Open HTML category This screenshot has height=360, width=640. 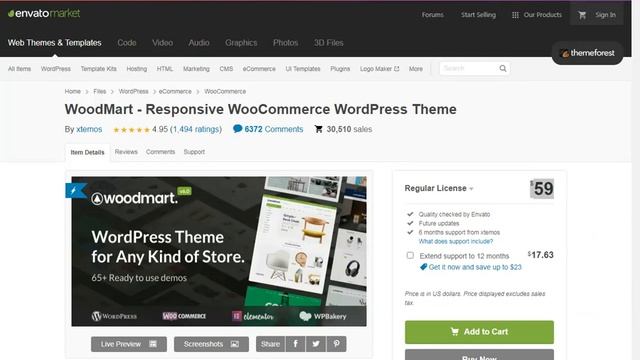pos(165,69)
